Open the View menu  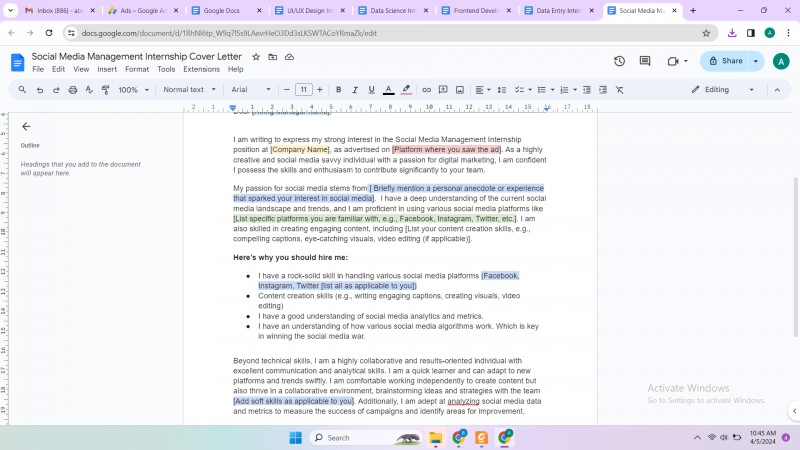click(x=81, y=69)
